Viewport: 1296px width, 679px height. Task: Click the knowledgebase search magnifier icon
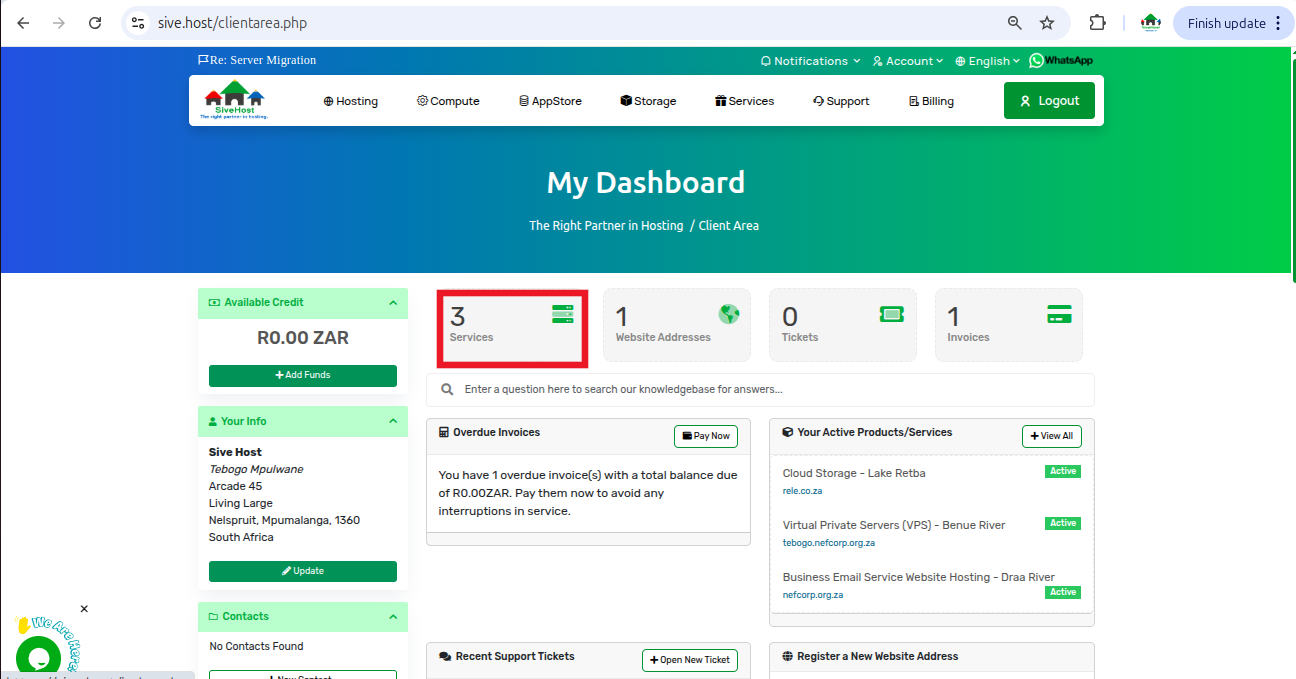[x=448, y=390]
